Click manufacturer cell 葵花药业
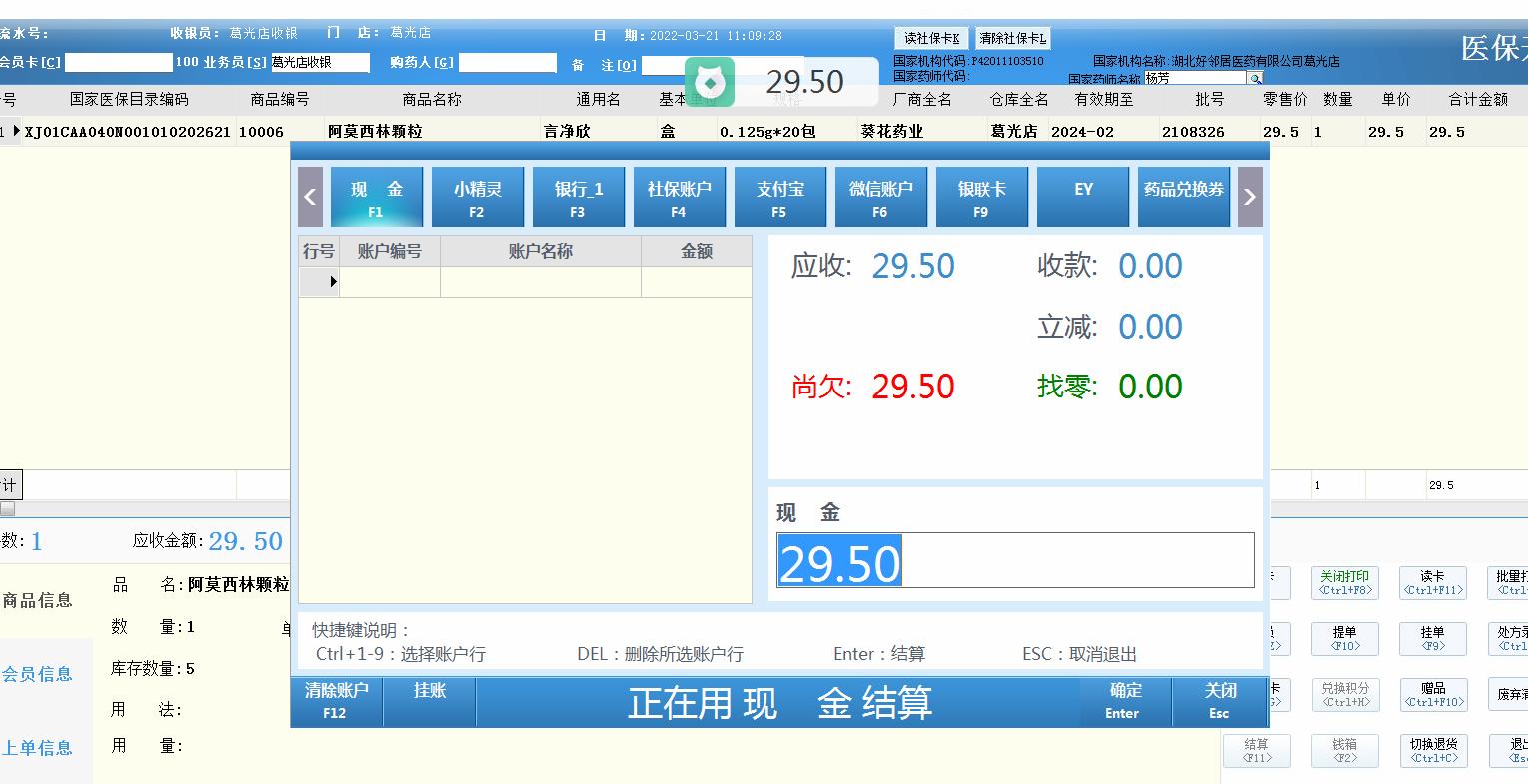Image resolution: width=1528 pixels, height=784 pixels. pyautogui.click(x=892, y=132)
